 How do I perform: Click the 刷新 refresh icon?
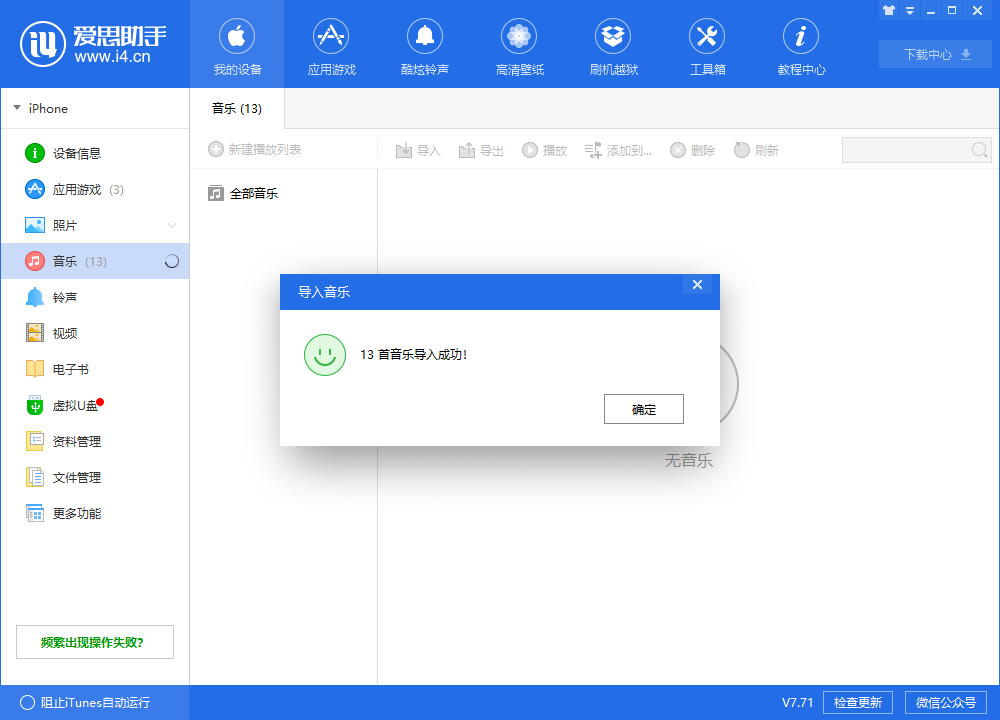(x=757, y=150)
